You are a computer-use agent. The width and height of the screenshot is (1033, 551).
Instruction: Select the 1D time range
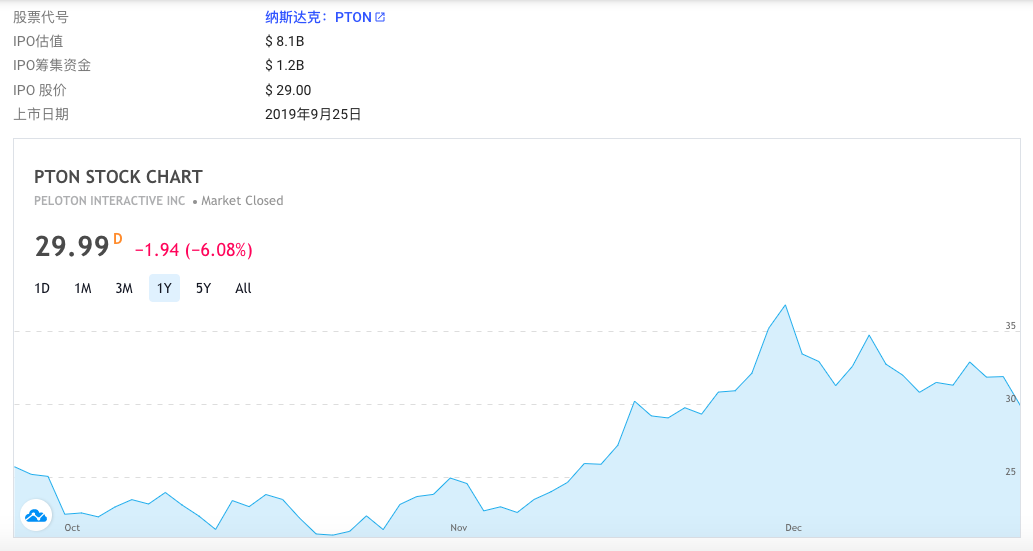click(x=42, y=288)
